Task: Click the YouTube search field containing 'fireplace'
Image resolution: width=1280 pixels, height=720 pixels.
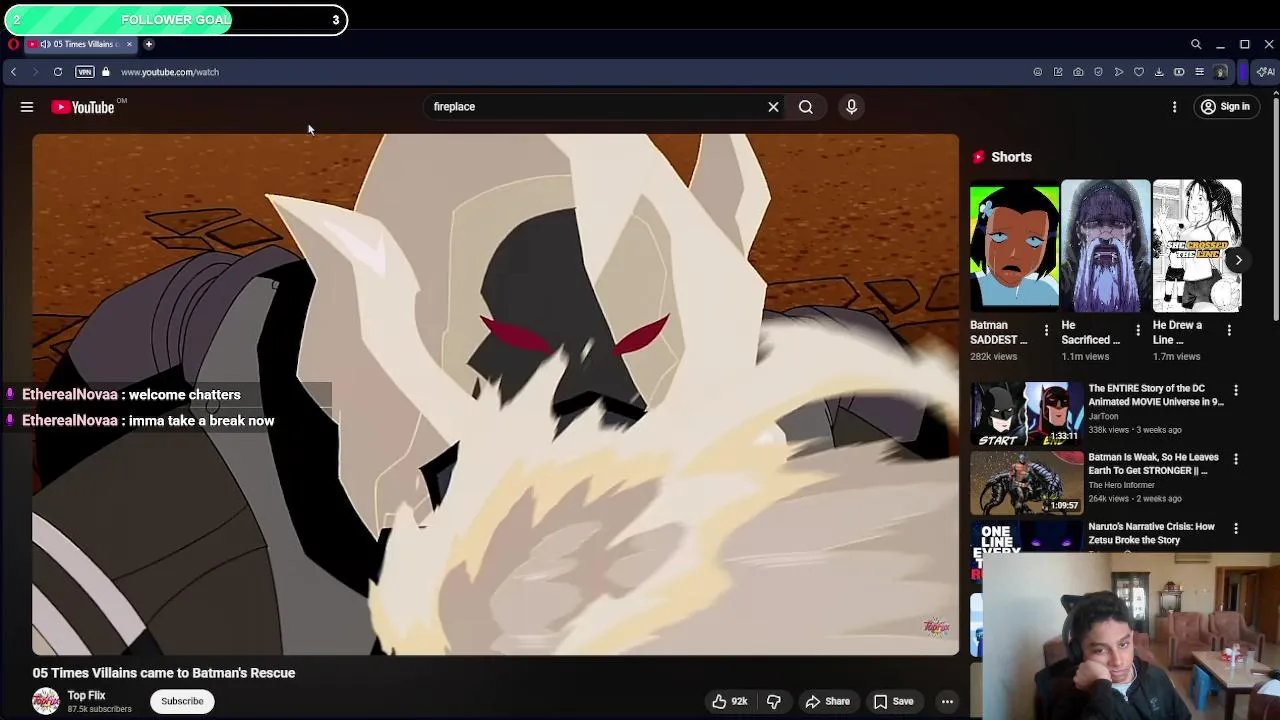Action: (x=596, y=107)
